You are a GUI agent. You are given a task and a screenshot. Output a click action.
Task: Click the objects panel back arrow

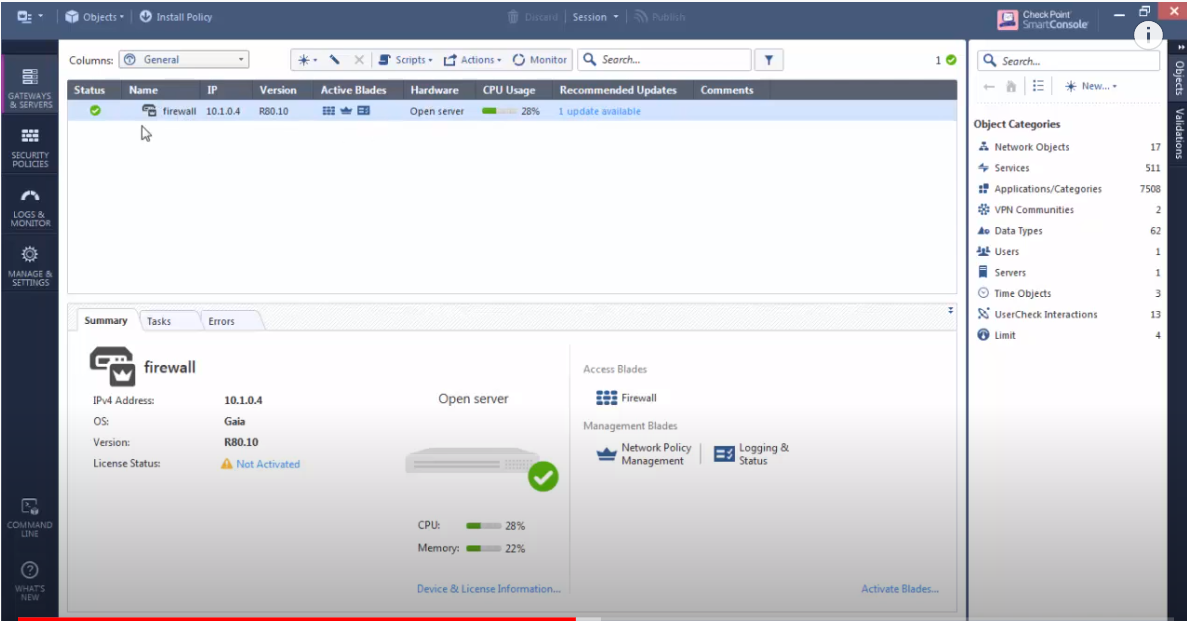point(989,86)
